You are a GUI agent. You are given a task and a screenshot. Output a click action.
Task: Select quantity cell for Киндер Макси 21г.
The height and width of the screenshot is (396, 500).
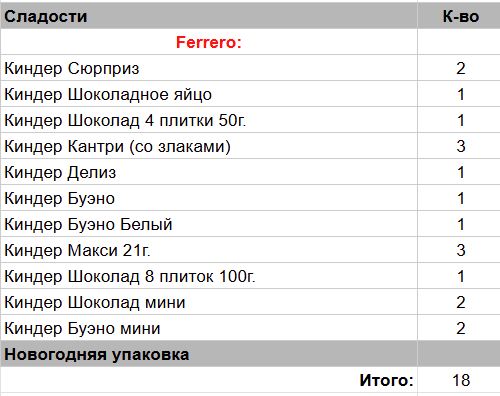[x=459, y=250]
